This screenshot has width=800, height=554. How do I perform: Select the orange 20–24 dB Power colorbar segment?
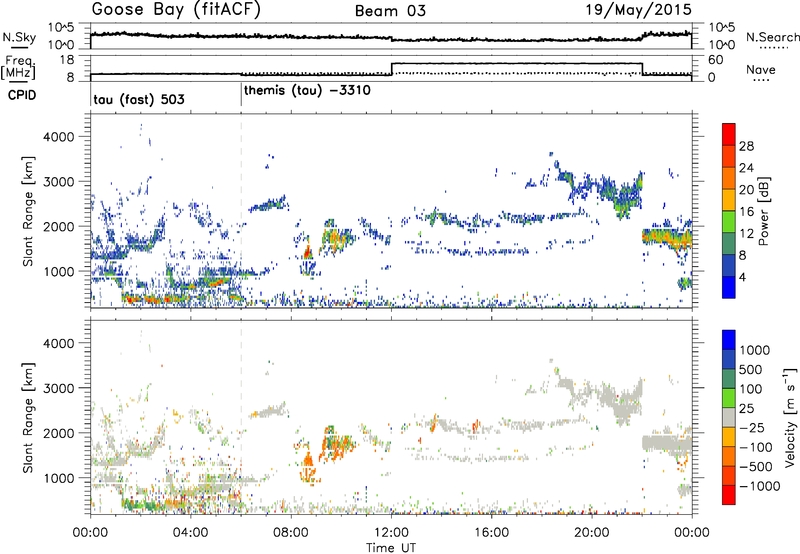point(729,177)
